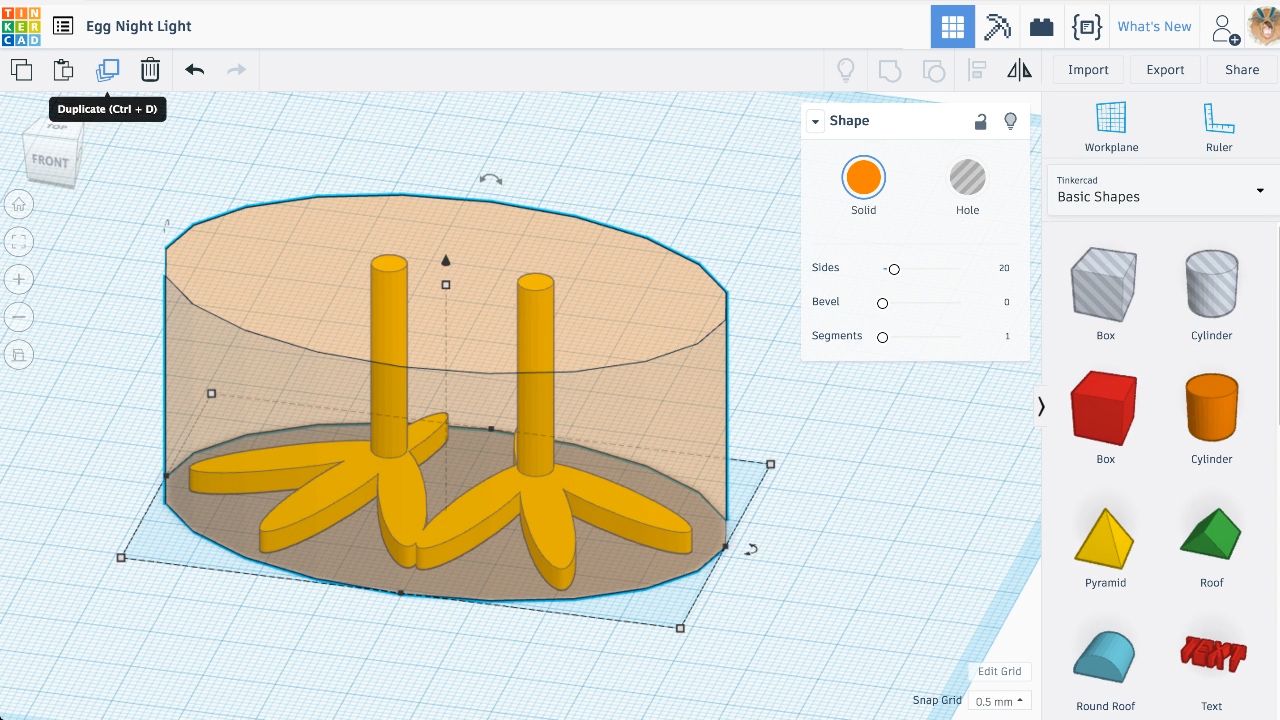
Task: Click the Duplicate icon in toolbar
Action: 107,70
